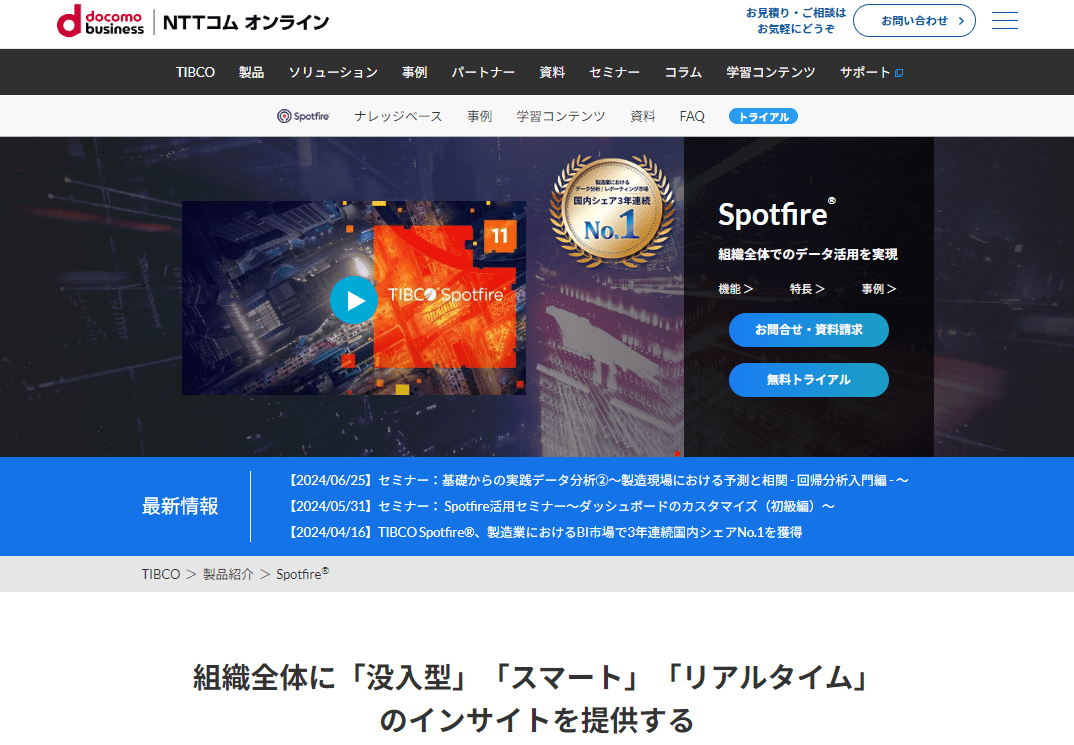Click the 製品紹介 breadcrumb link
This screenshot has height=745, width=1074.
[228, 574]
